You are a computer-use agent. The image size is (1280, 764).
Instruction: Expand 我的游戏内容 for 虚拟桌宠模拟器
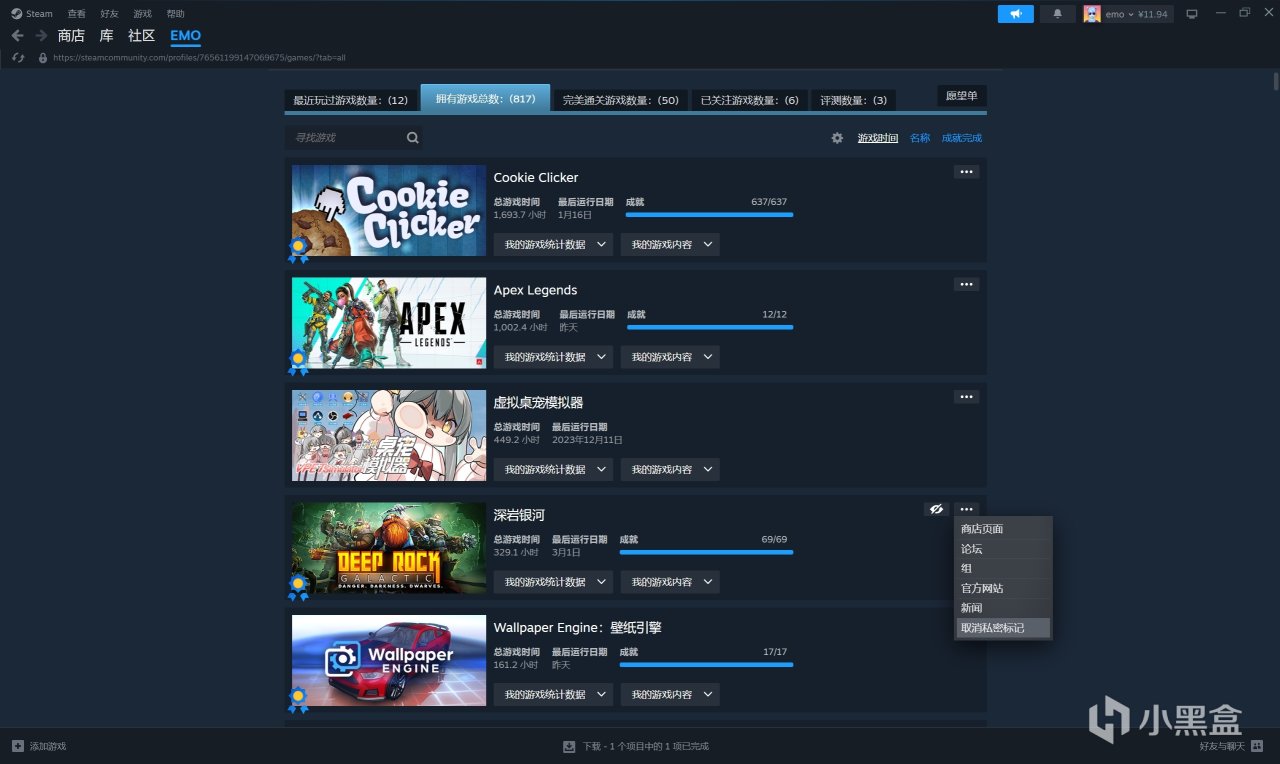point(670,469)
